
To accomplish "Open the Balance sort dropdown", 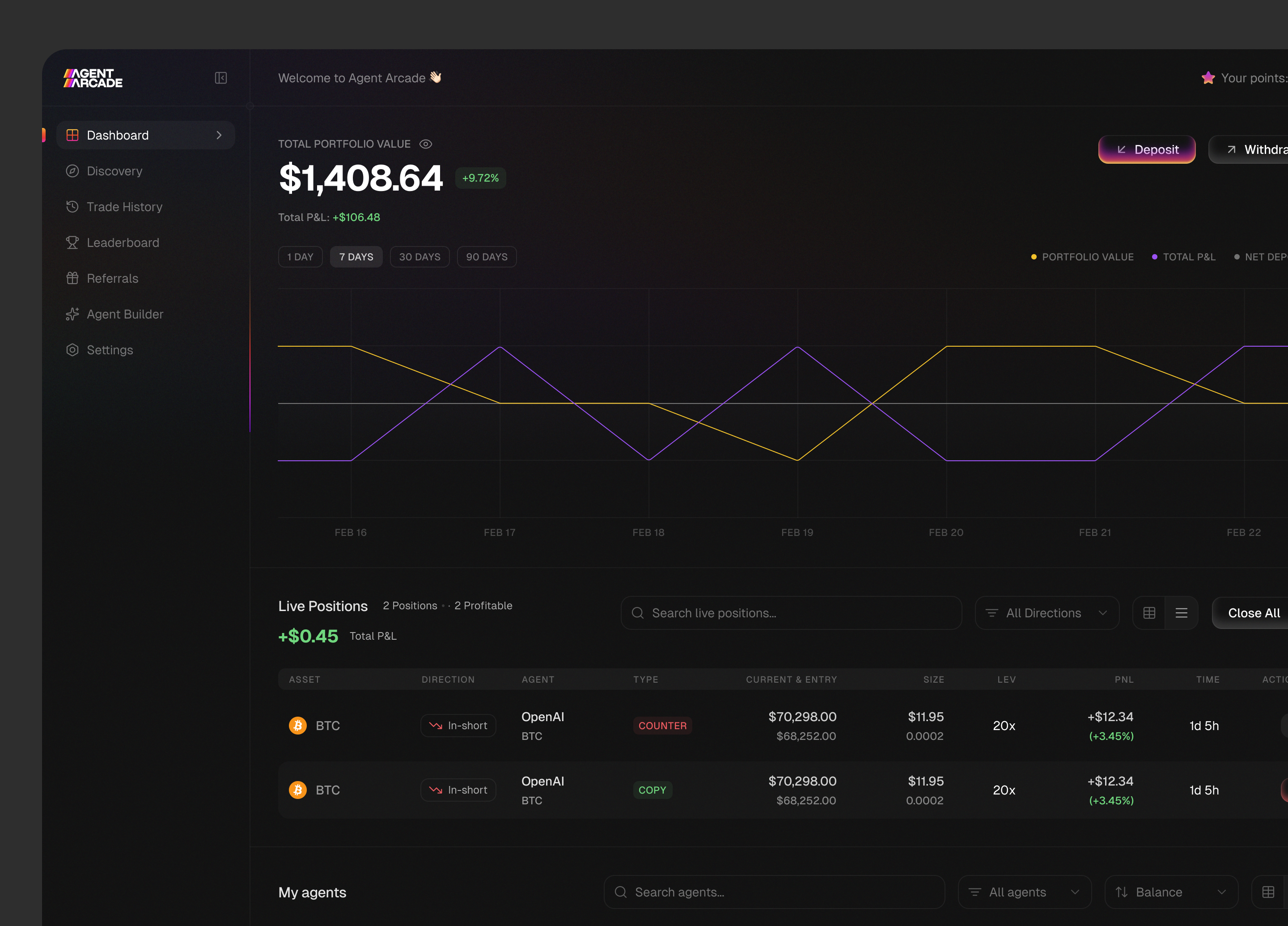I will (x=1171, y=892).
